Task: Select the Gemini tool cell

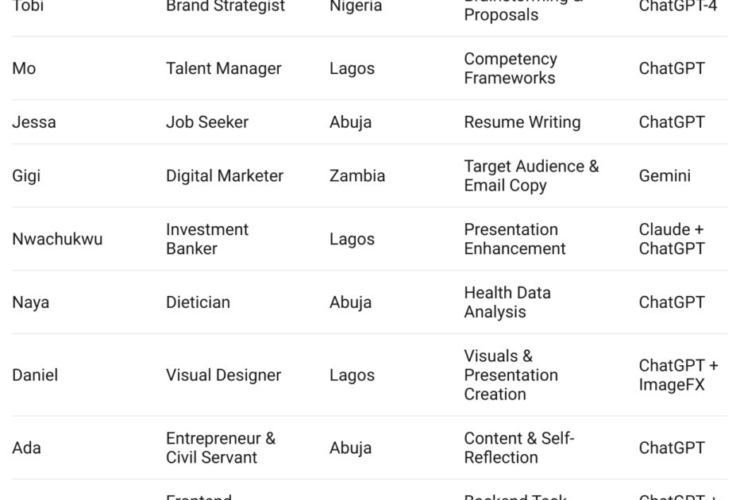Action: [664, 176]
